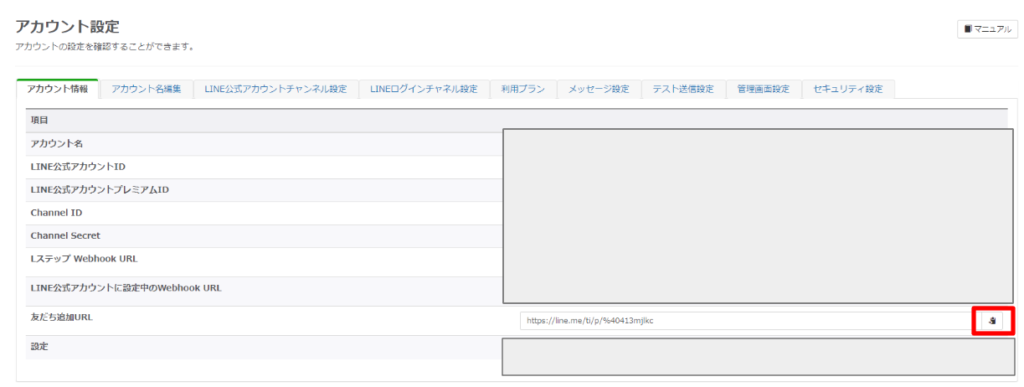Viewport: 1024px width, 387px height.
Task: Click the Channel Secret row label
Action: pyautogui.click(x=65, y=236)
